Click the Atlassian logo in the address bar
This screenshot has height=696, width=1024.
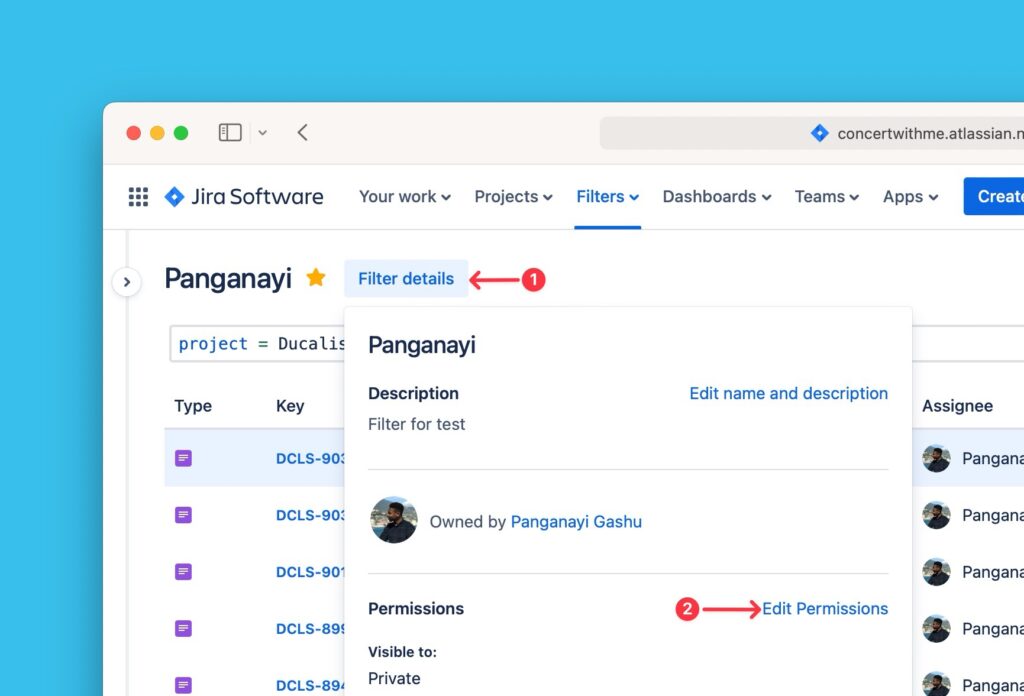coord(819,131)
